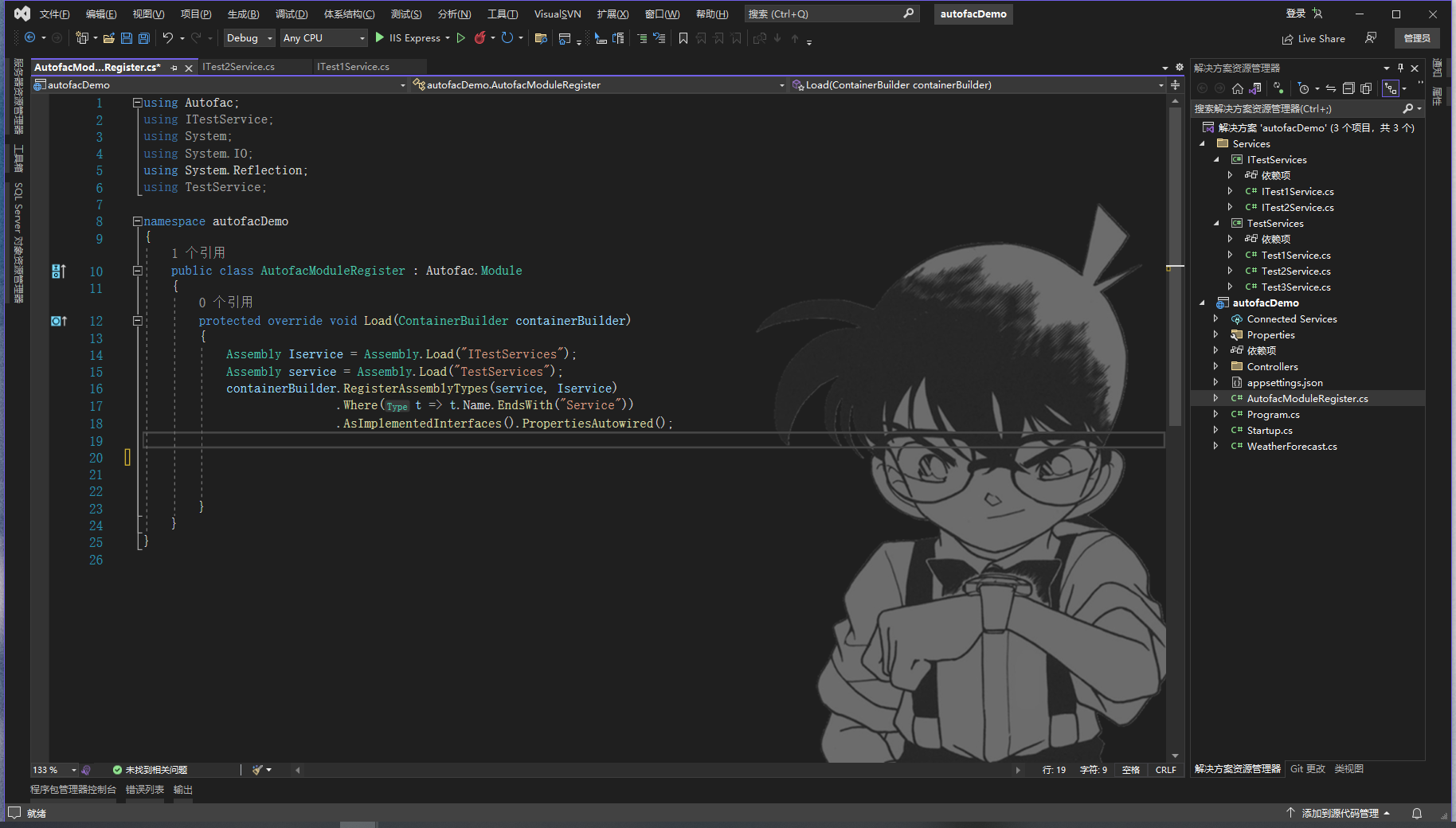Click the editor settings gear icon above scrollbar

tap(1180, 68)
